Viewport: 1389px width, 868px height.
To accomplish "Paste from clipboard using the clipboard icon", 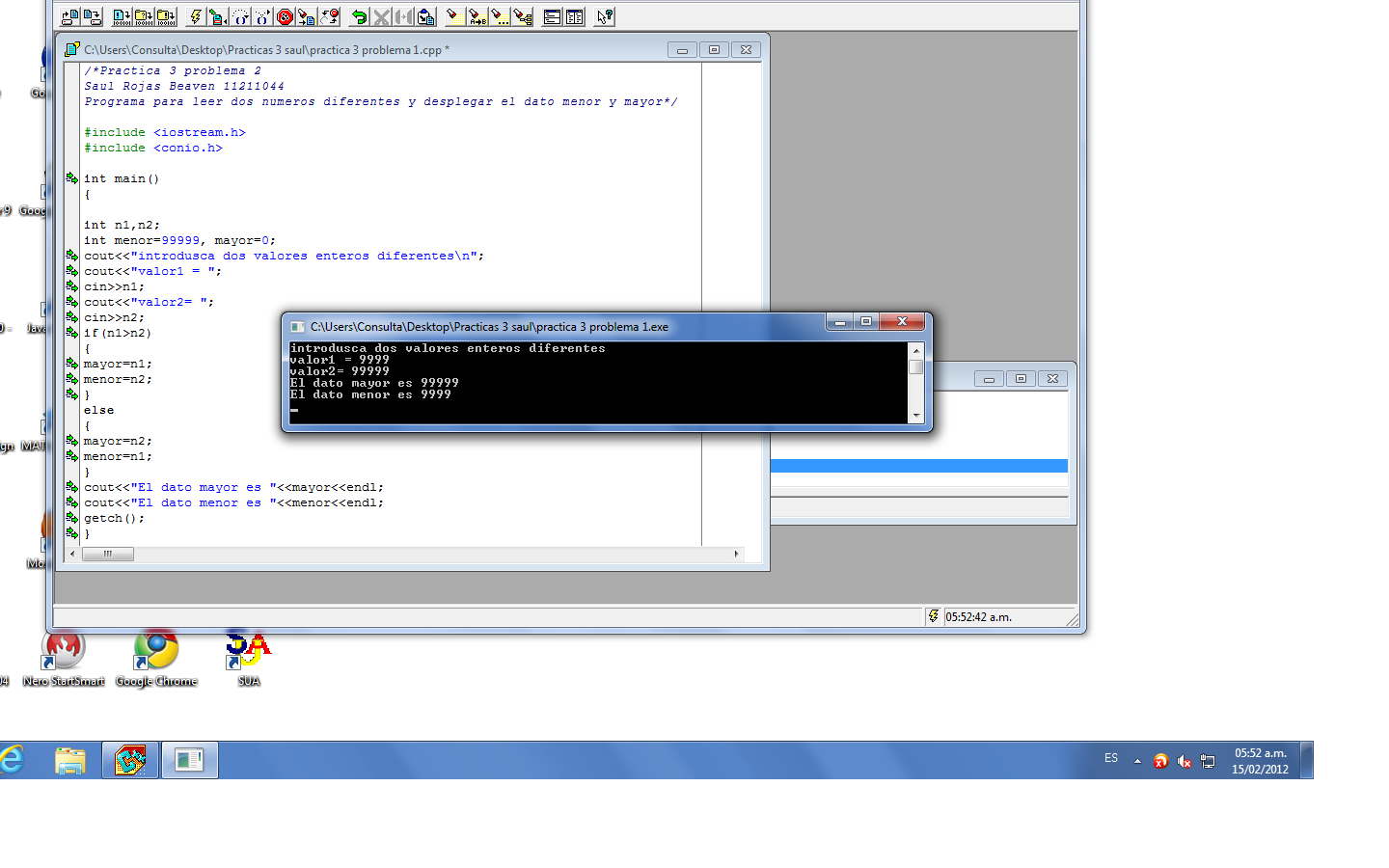I will click(425, 16).
